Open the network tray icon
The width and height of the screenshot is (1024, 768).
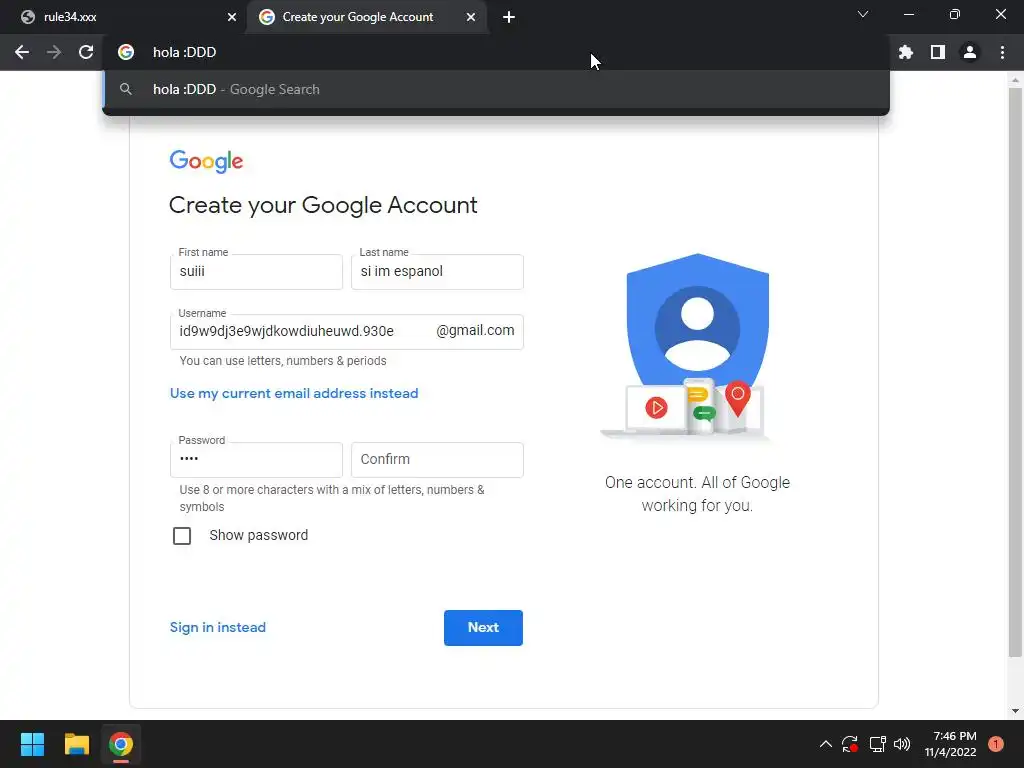877,744
